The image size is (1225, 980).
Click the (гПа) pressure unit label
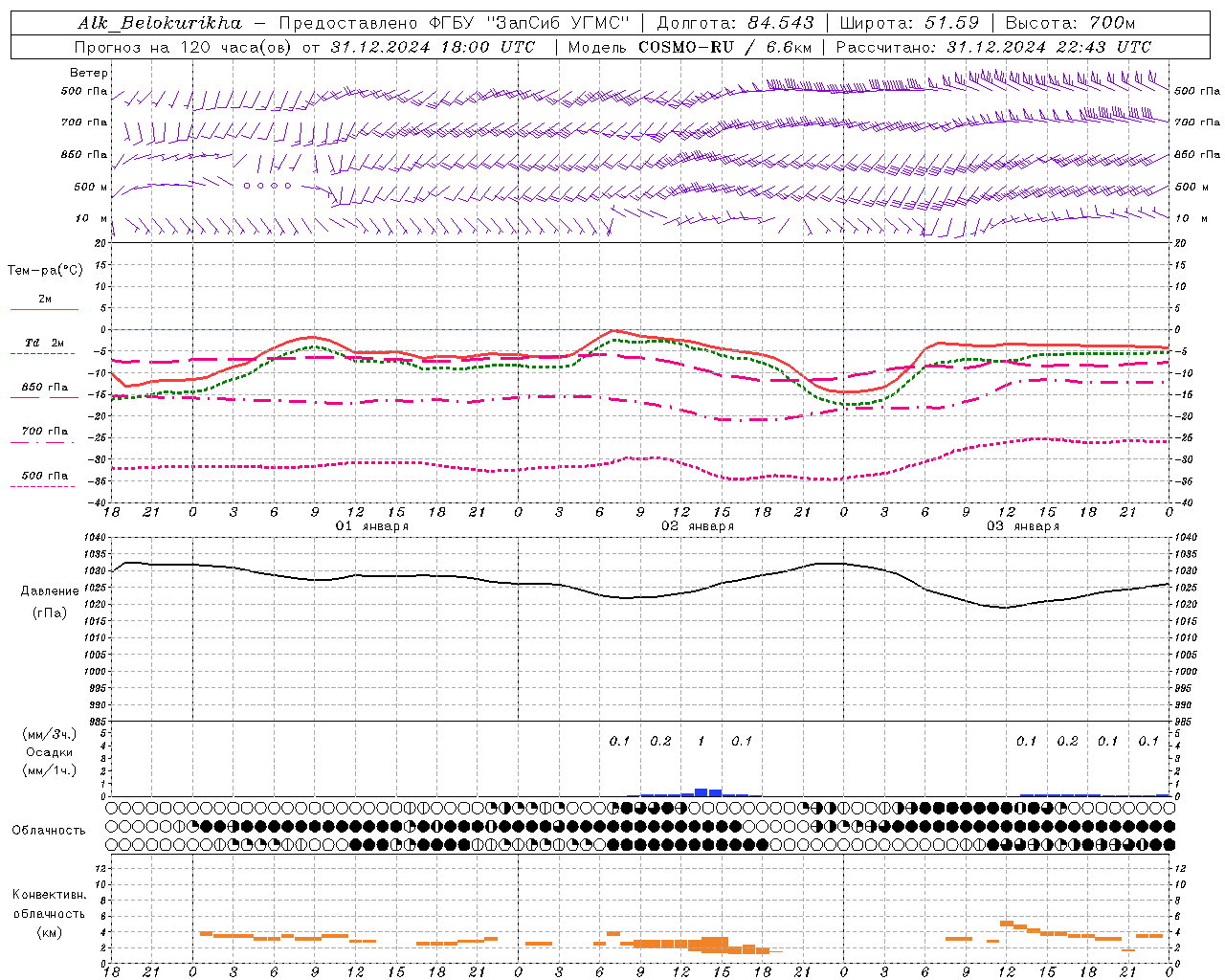(50, 612)
